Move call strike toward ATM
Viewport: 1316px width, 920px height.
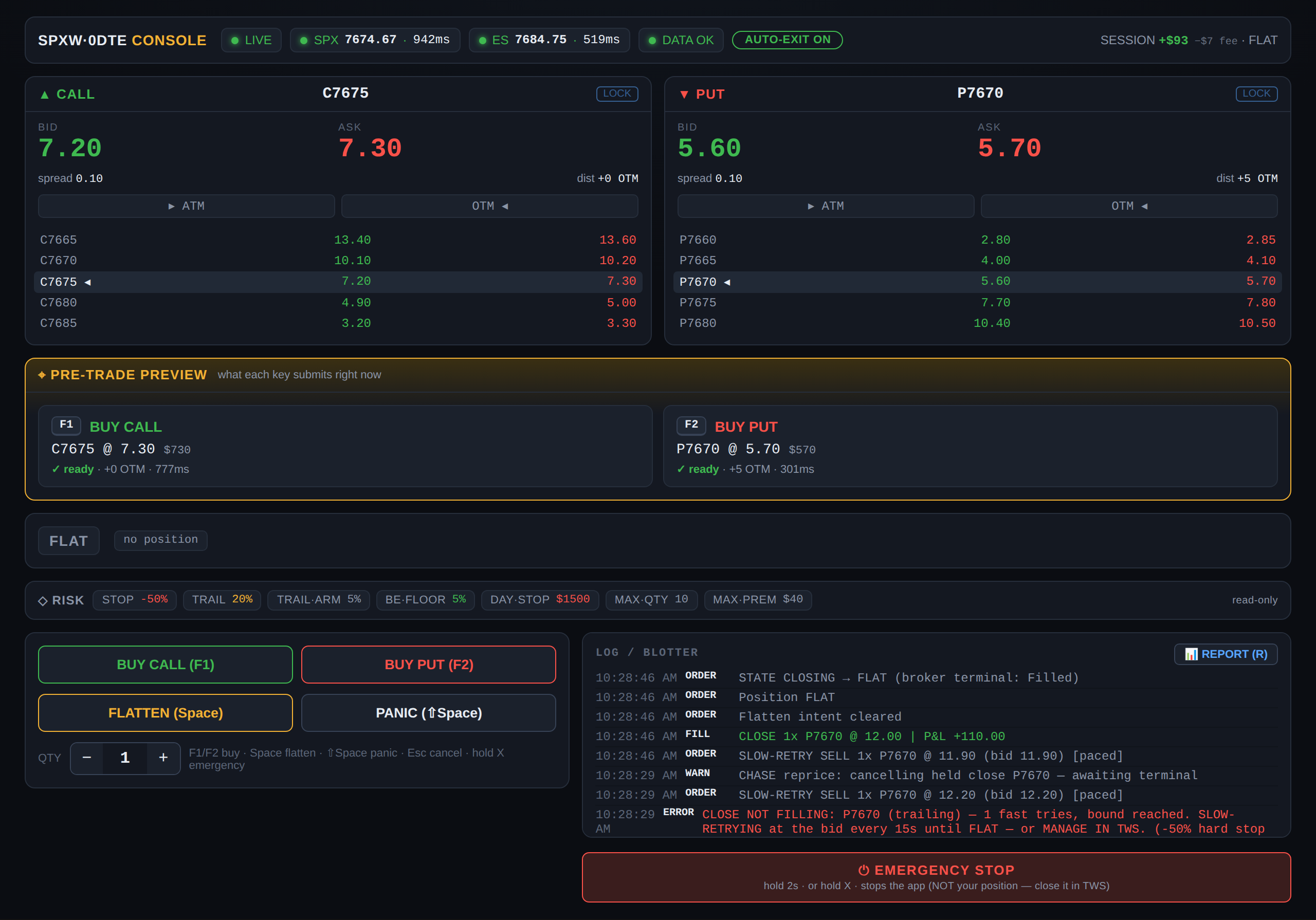pyautogui.click(x=186, y=206)
